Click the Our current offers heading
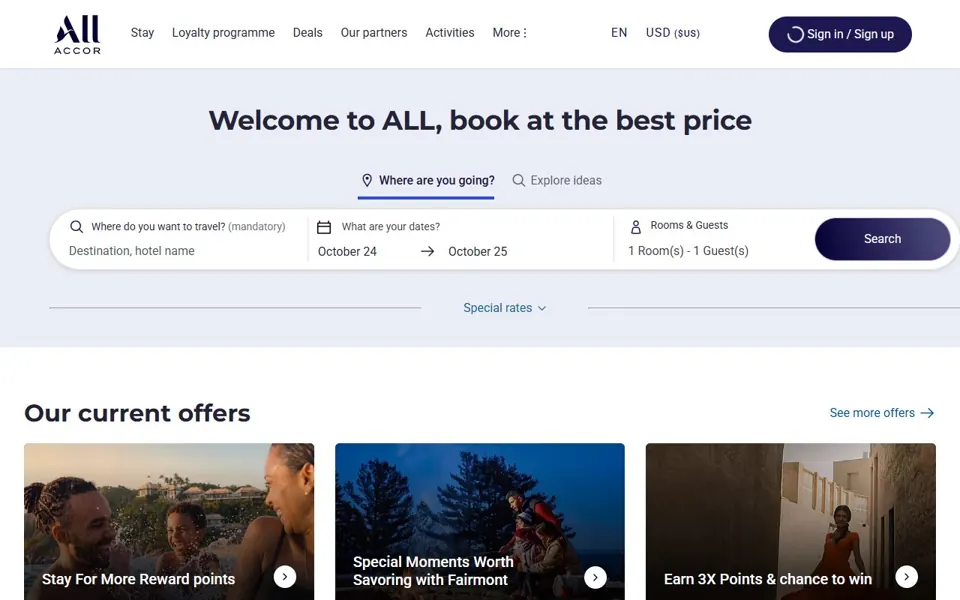960x600 pixels. click(x=137, y=413)
